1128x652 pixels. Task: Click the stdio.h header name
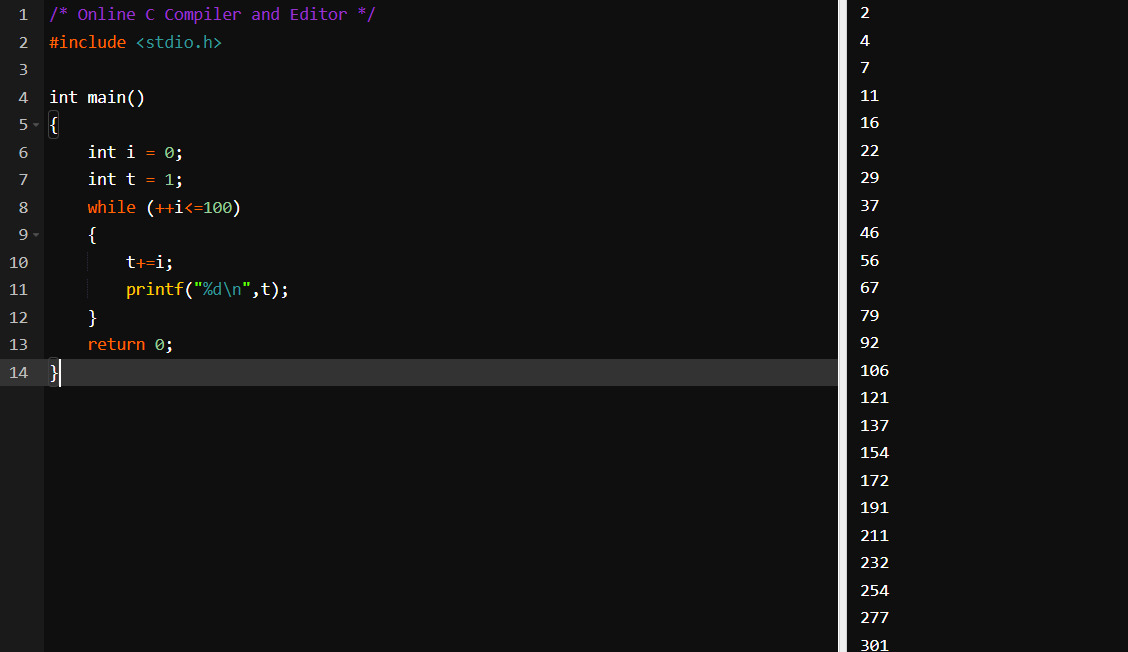click(178, 42)
